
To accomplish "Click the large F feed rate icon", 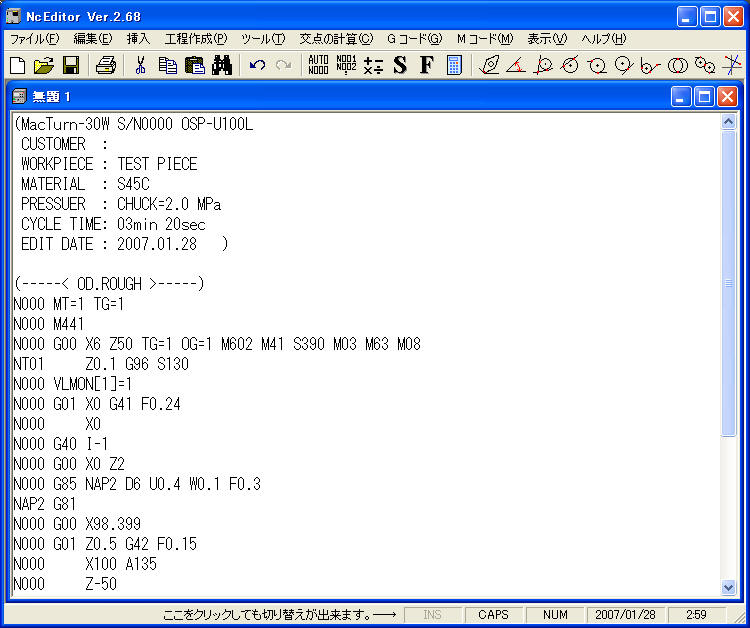I will pyautogui.click(x=427, y=65).
